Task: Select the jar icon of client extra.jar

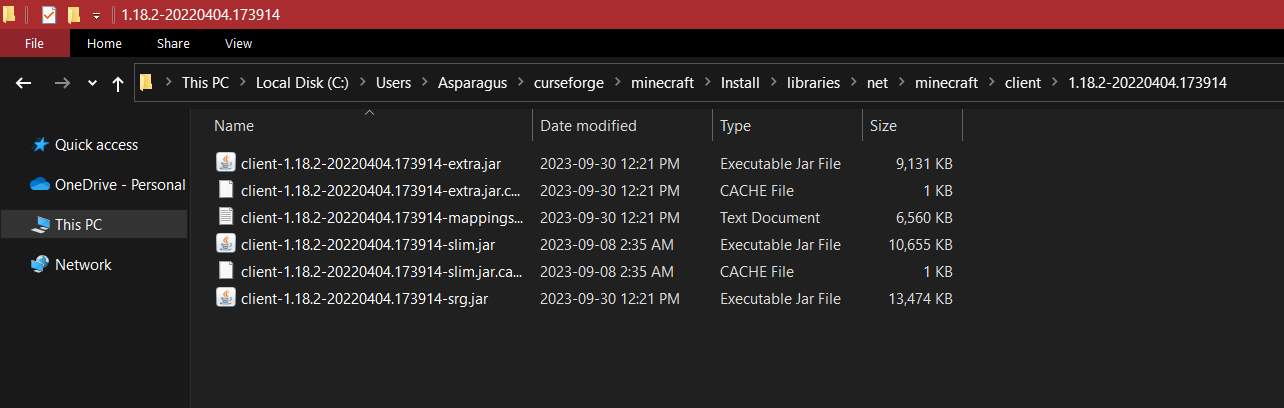Action: pyautogui.click(x=226, y=163)
